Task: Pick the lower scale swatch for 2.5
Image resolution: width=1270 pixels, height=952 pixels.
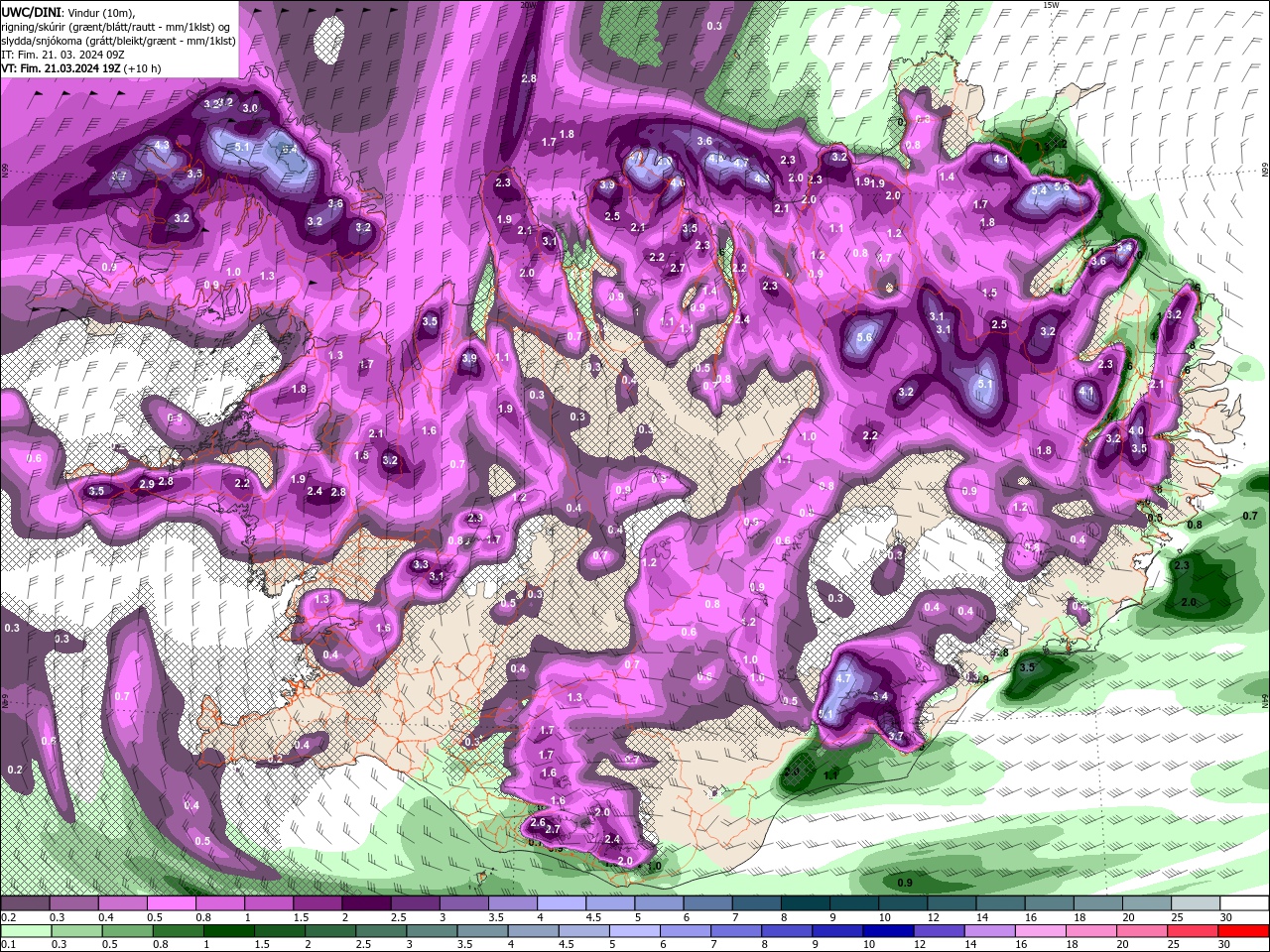Action: [x=382, y=931]
